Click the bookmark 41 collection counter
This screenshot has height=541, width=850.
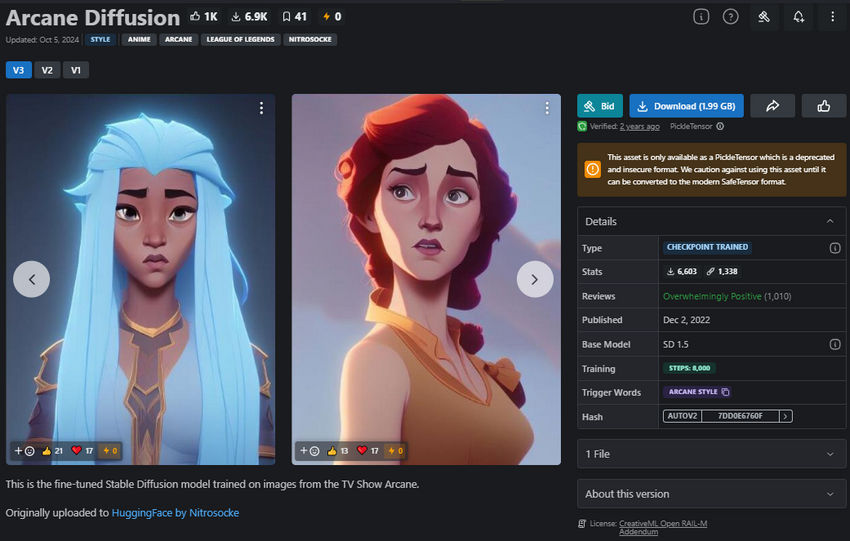tap(295, 17)
